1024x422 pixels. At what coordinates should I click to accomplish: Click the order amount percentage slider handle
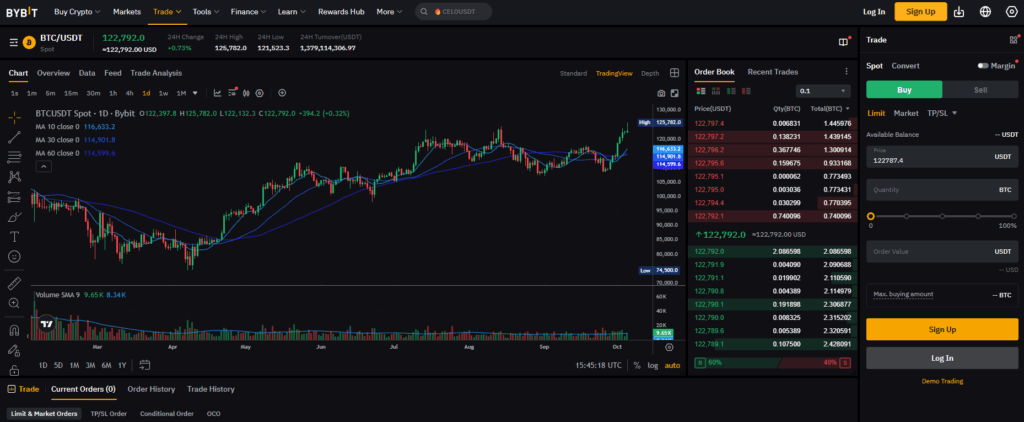pos(870,216)
